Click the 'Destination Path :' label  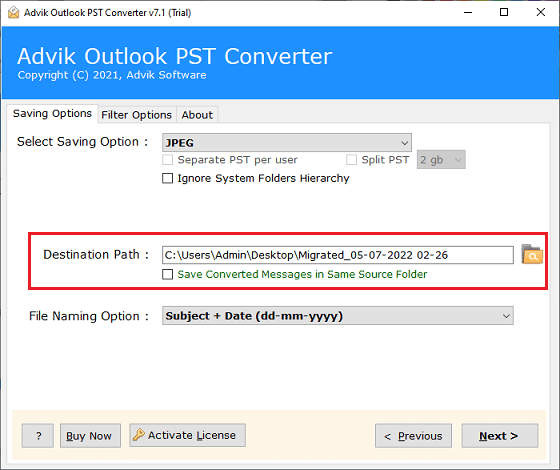pyautogui.click(x=96, y=255)
